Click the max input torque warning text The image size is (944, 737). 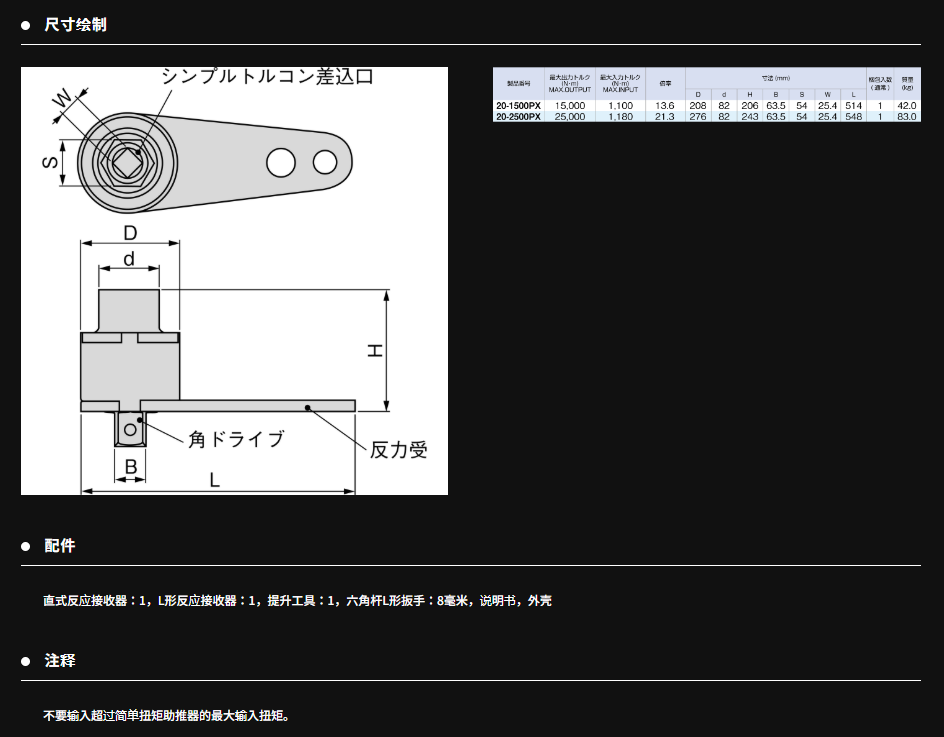[166, 716]
